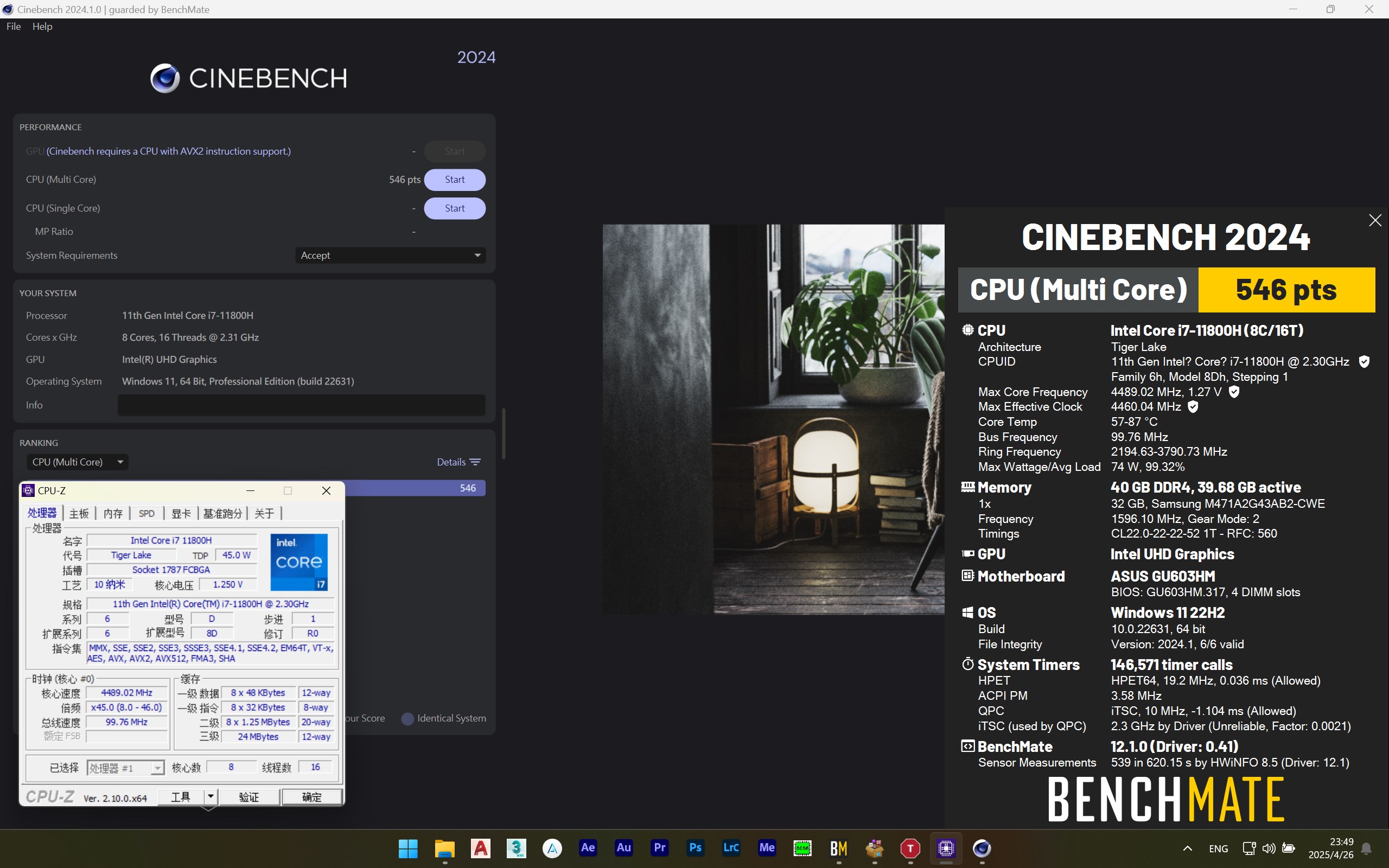Show hidden system tray icons
The height and width of the screenshot is (868, 1389).
[1188, 848]
